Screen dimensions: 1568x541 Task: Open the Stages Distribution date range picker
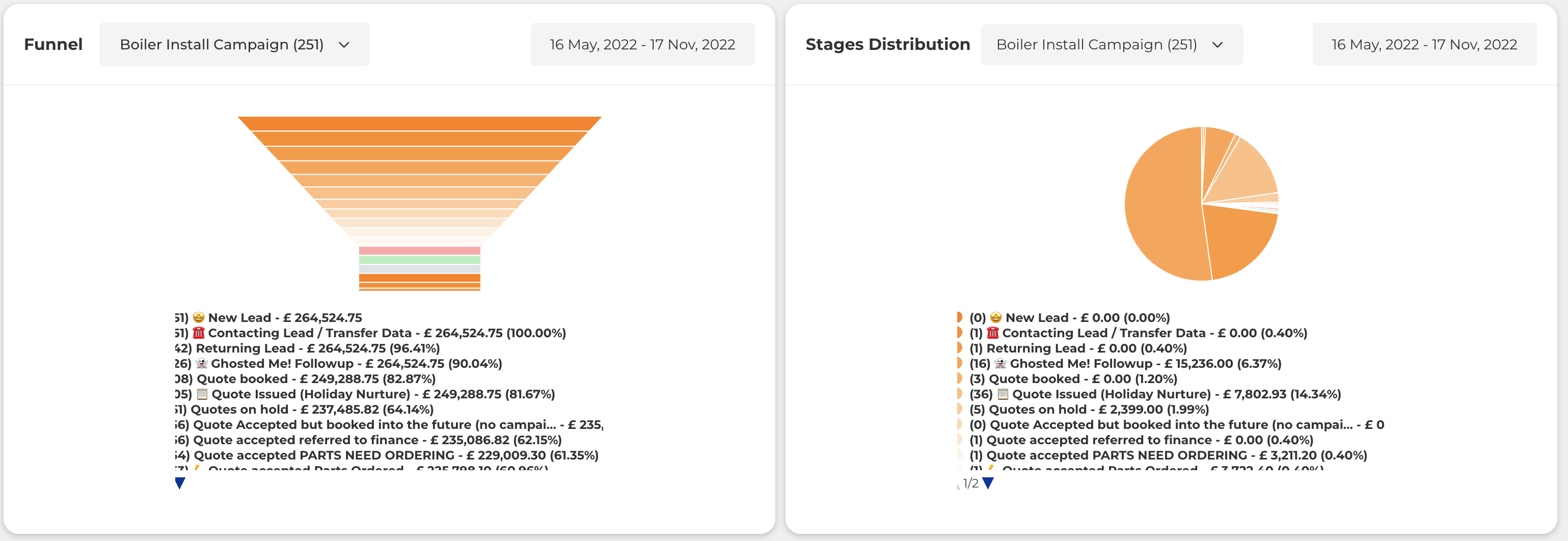pyautogui.click(x=1424, y=44)
